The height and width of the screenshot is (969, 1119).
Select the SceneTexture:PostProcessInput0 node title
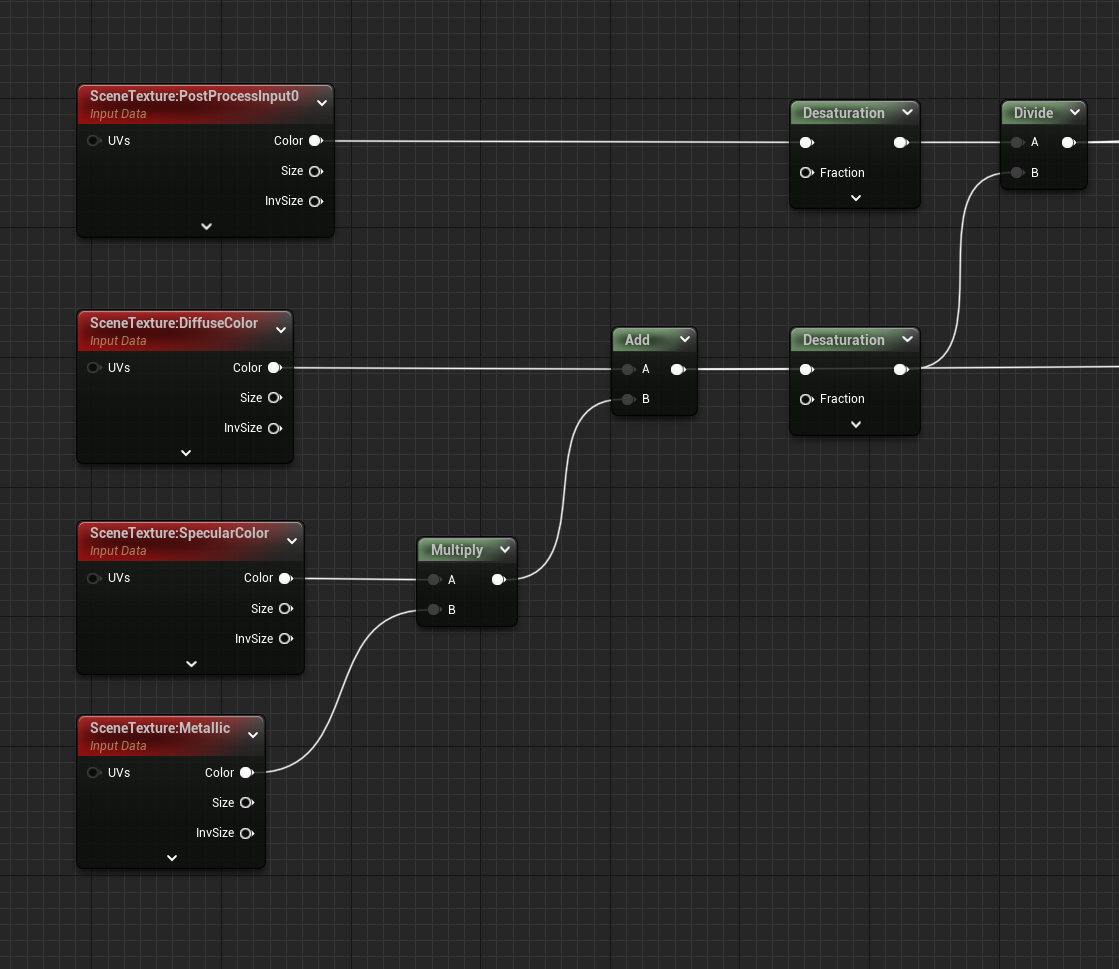[x=194, y=96]
